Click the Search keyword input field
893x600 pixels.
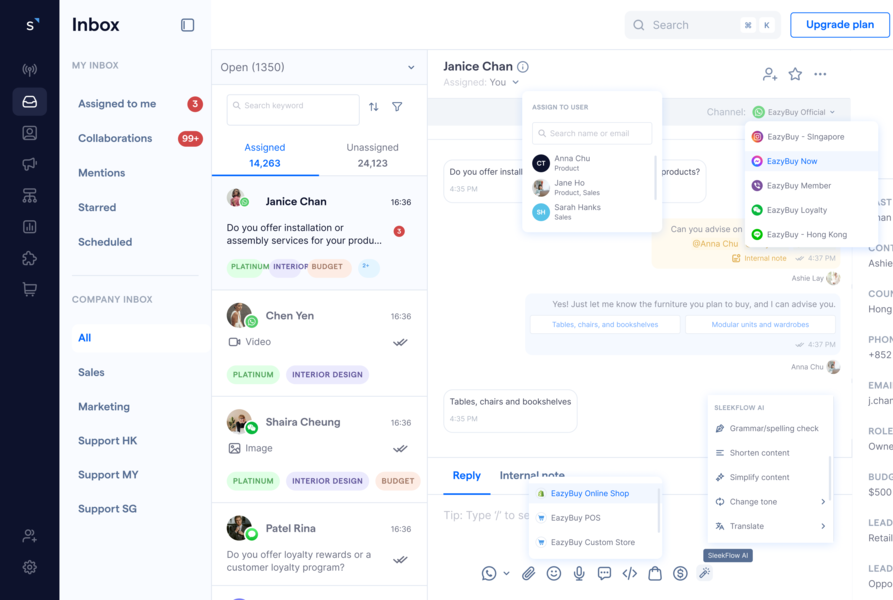click(293, 109)
